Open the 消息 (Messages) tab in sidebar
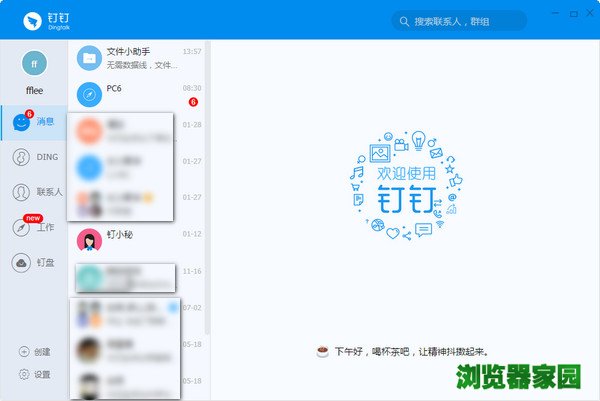This screenshot has width=600, height=401. (33, 122)
